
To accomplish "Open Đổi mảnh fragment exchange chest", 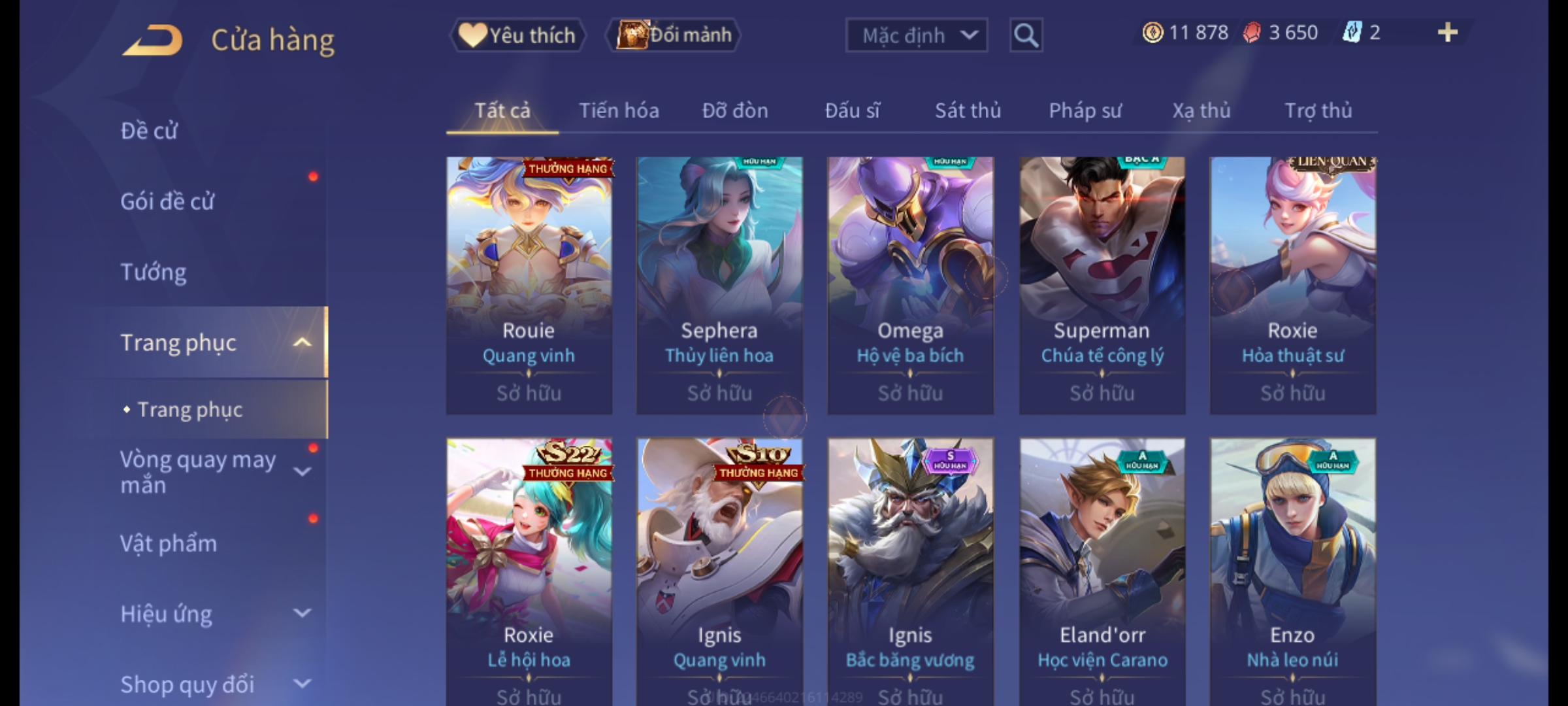I will click(x=674, y=35).
